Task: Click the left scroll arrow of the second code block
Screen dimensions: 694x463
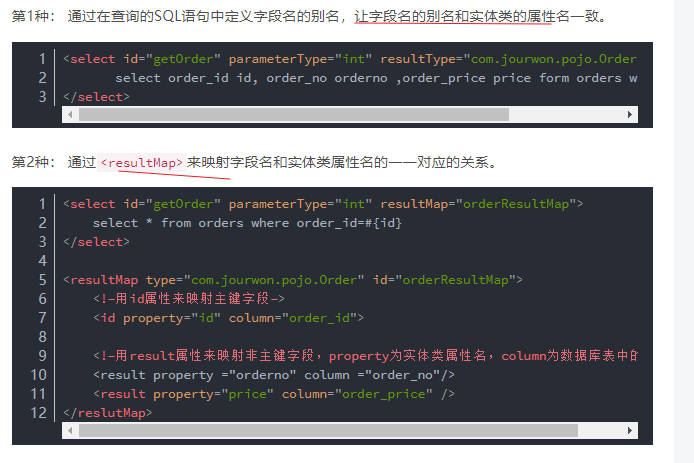Action: tap(70, 431)
